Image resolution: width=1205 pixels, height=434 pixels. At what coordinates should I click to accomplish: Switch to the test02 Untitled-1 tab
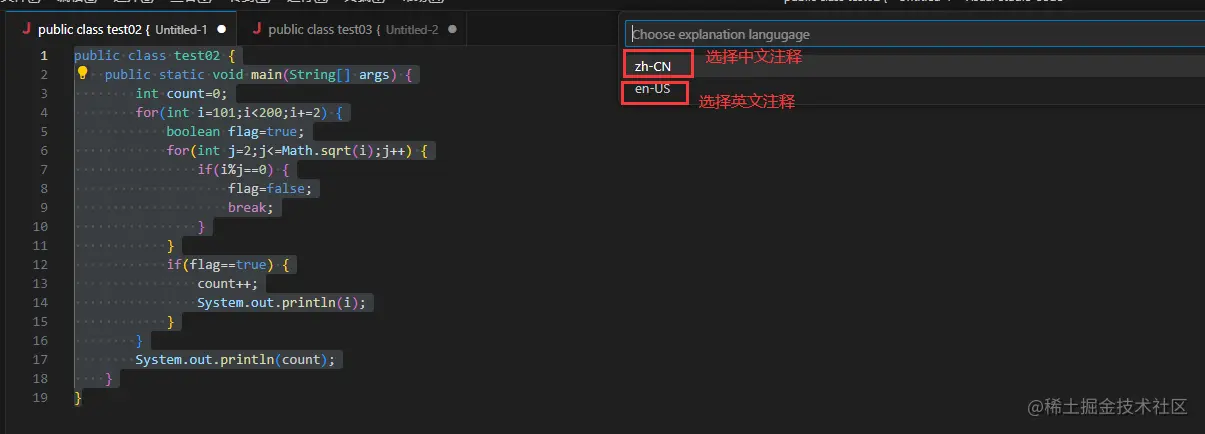(x=123, y=30)
